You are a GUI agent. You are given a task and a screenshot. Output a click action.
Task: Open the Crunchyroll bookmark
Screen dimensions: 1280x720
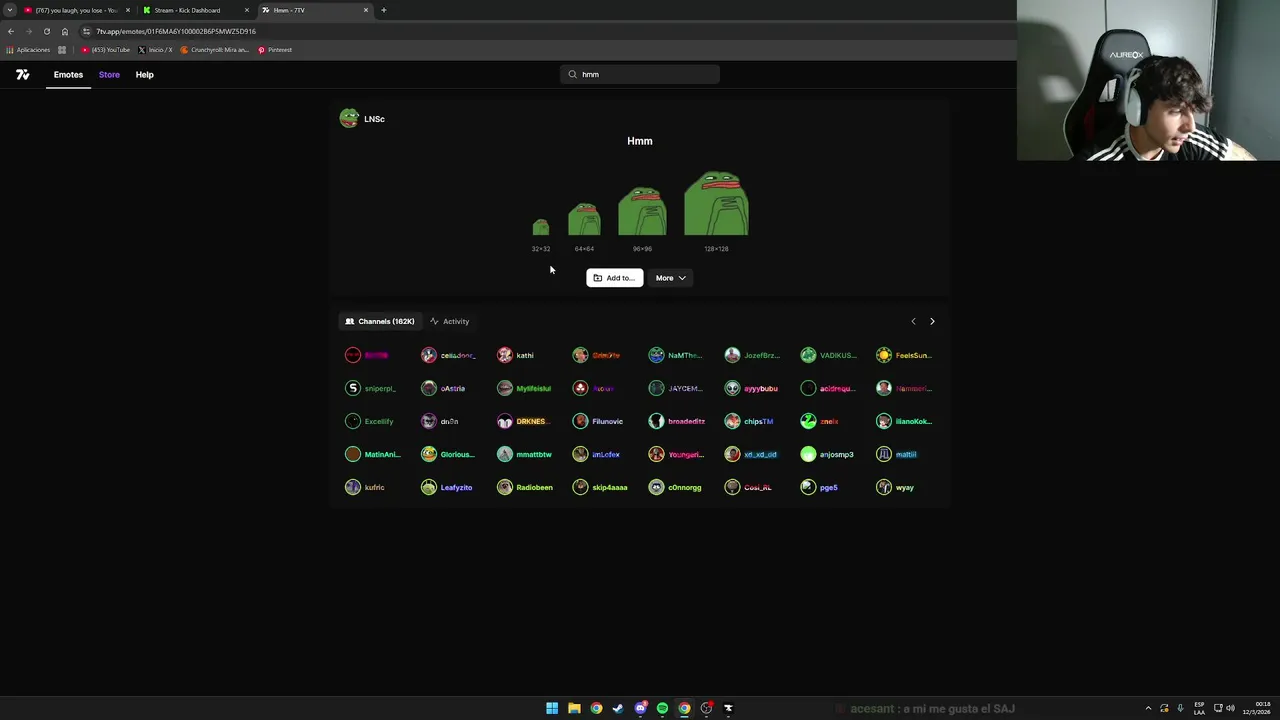[x=215, y=50]
